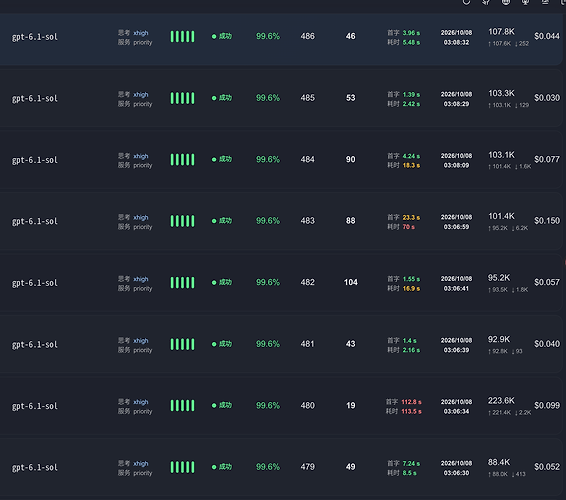Screen dimensions: 566x500
Task: Click the green signal bars in row 481
Action: (x=182, y=344)
